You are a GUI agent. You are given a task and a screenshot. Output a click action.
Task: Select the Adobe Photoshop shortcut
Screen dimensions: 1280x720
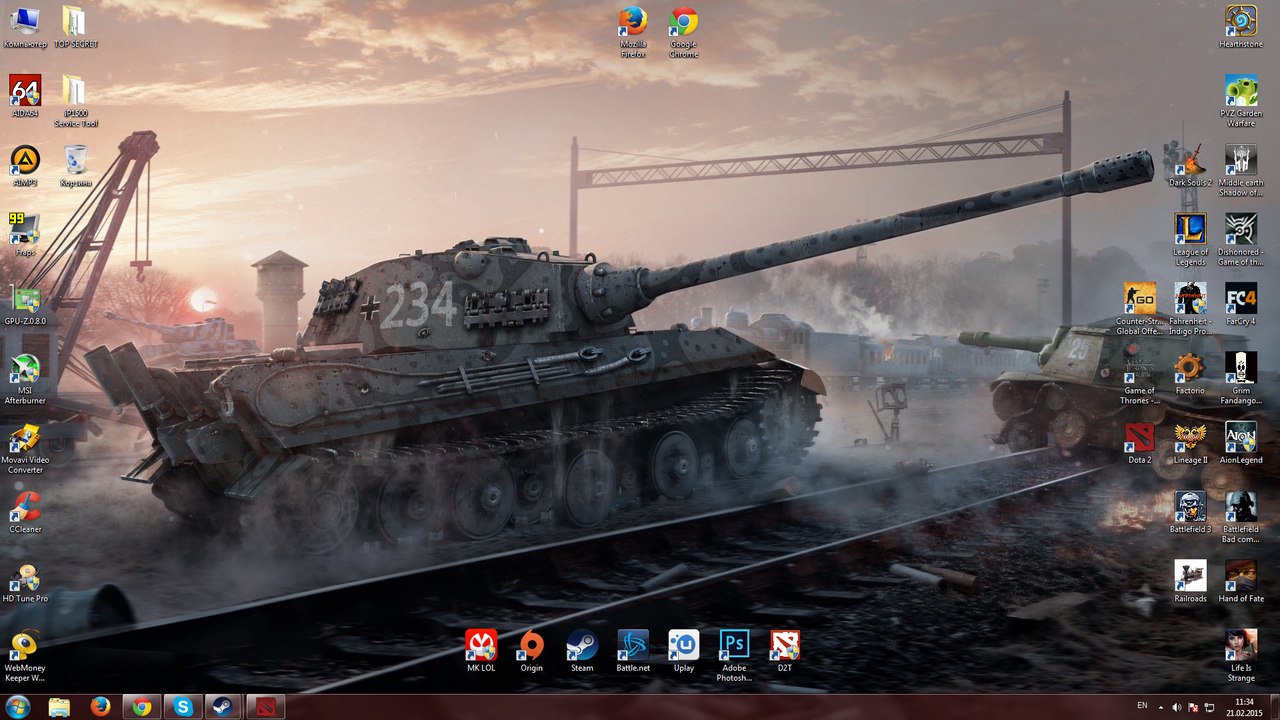pos(734,656)
